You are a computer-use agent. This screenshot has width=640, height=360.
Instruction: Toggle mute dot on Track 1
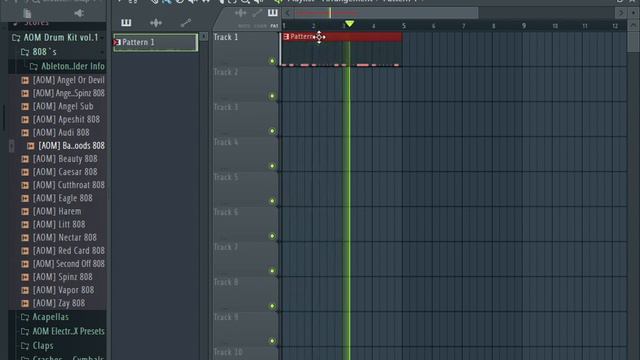(x=272, y=61)
